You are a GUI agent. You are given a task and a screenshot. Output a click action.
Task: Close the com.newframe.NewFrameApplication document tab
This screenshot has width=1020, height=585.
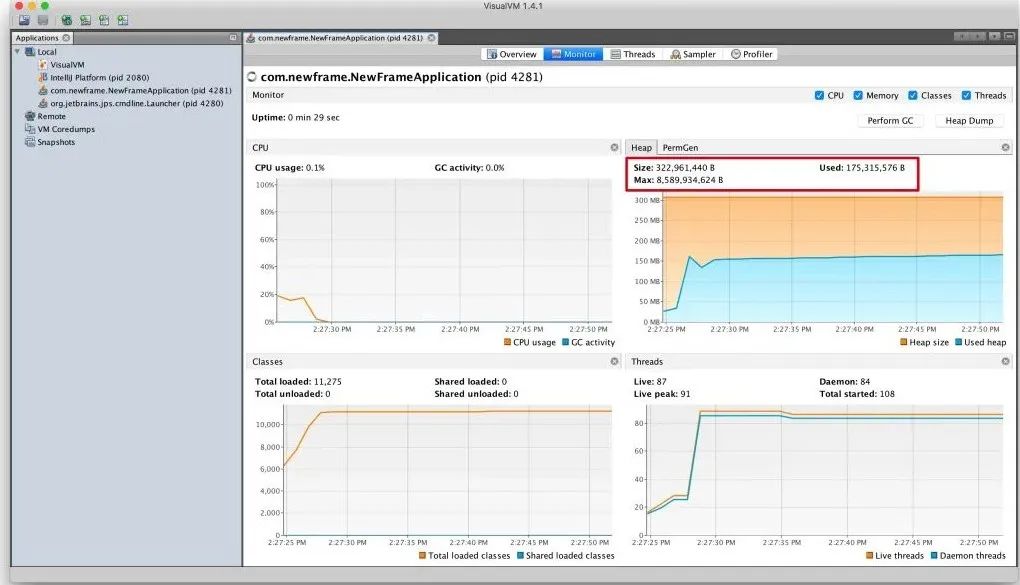tap(431, 38)
